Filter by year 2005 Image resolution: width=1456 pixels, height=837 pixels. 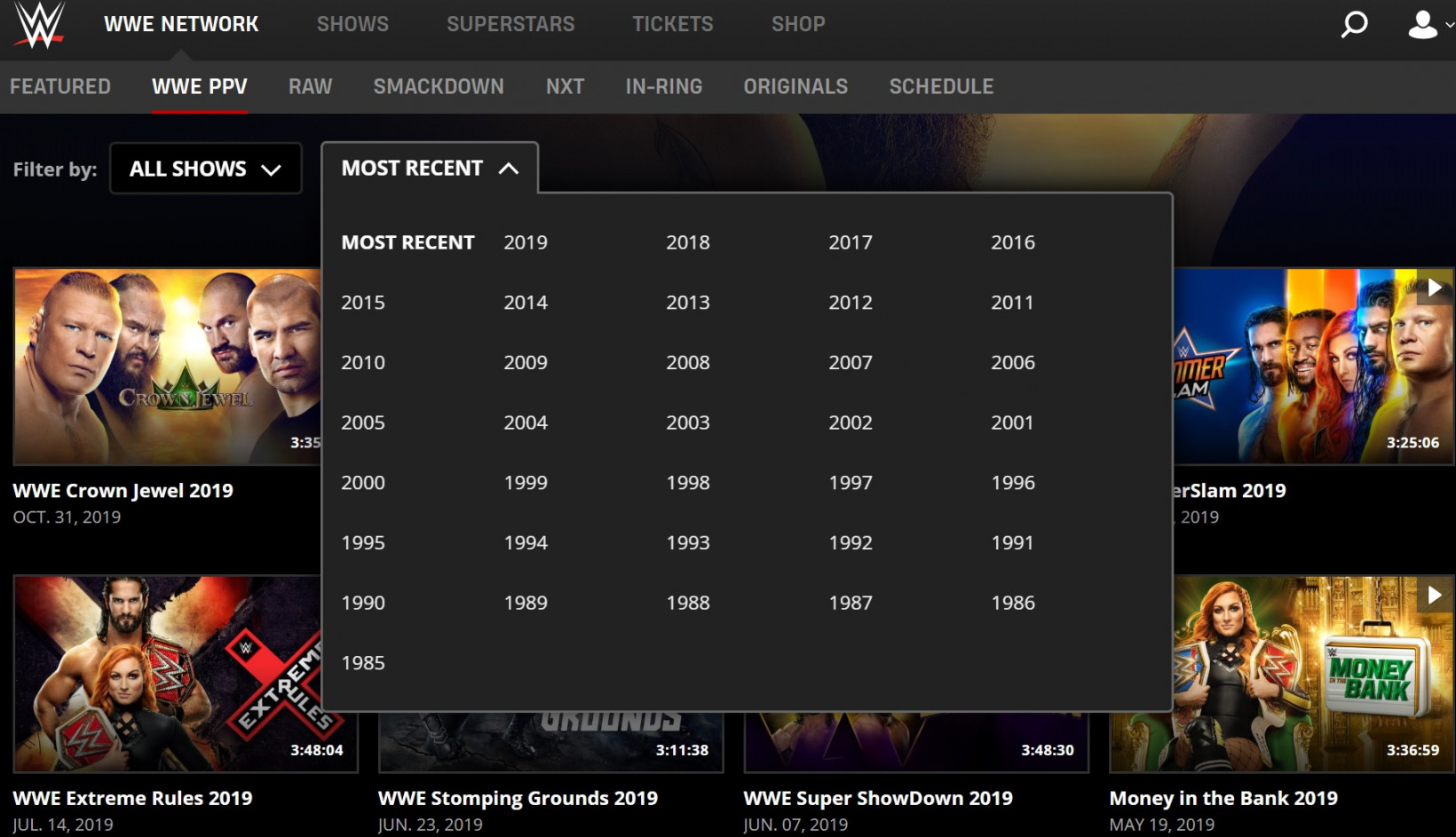coord(363,422)
